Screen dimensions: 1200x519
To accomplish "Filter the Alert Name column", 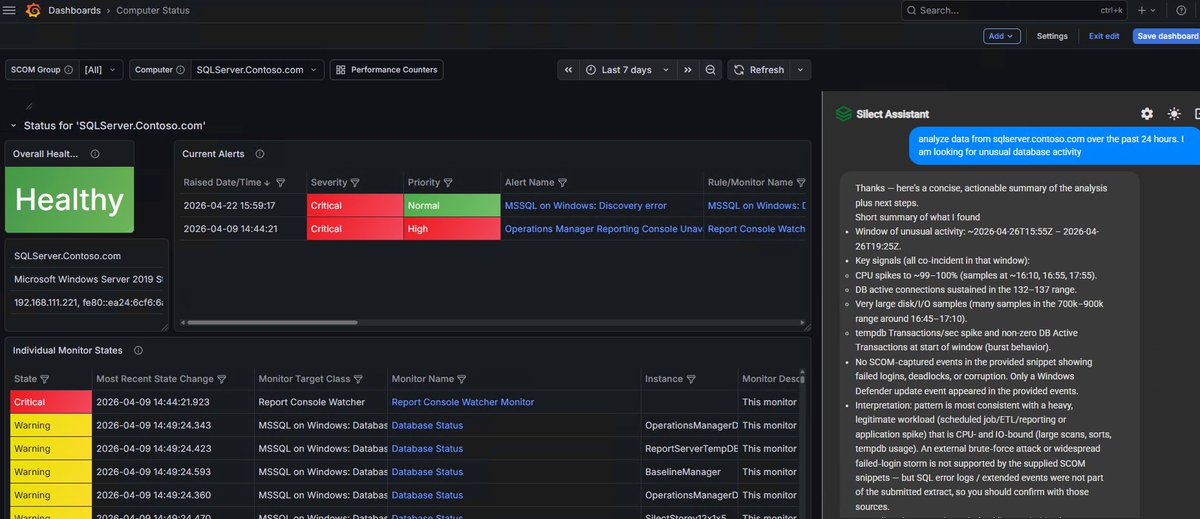I will pyautogui.click(x=563, y=183).
